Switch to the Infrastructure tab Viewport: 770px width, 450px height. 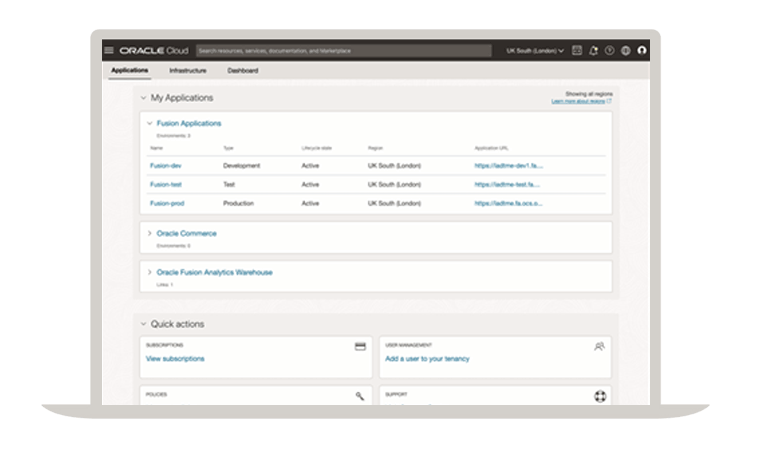[x=188, y=71]
